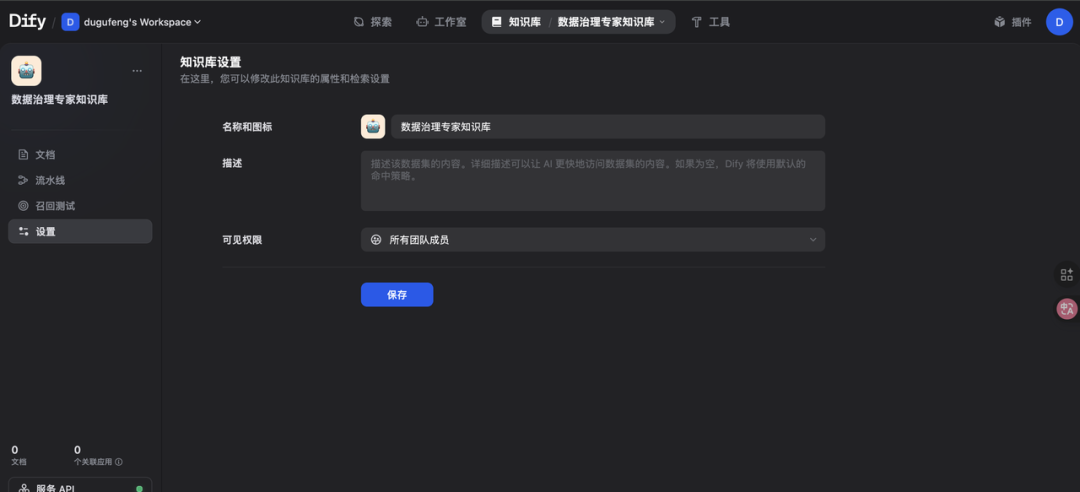Click the 知识库设置 heading text
1080x492 pixels.
point(211,63)
